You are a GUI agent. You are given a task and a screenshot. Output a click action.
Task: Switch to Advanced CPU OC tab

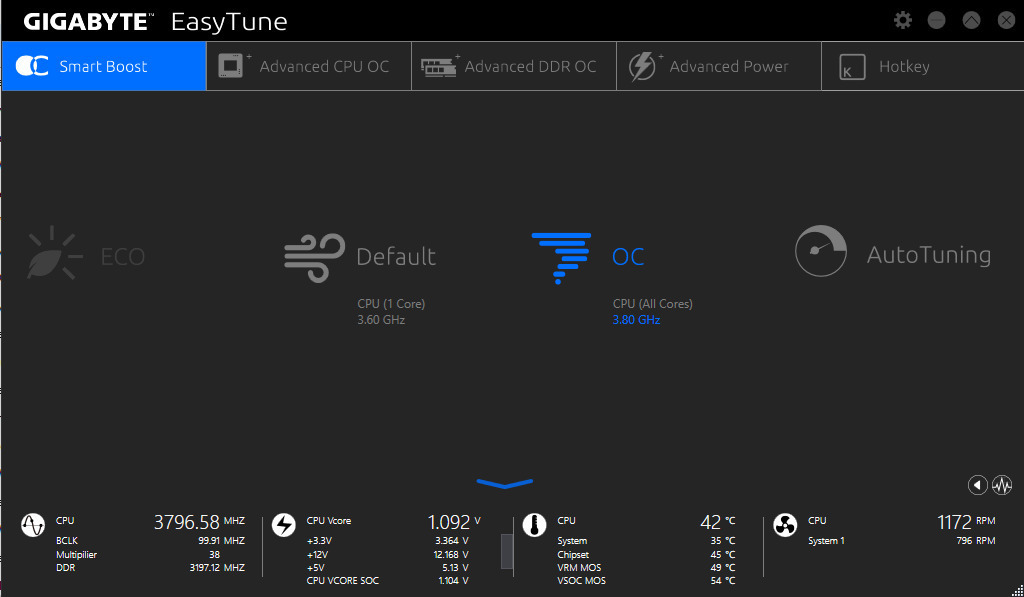click(309, 66)
